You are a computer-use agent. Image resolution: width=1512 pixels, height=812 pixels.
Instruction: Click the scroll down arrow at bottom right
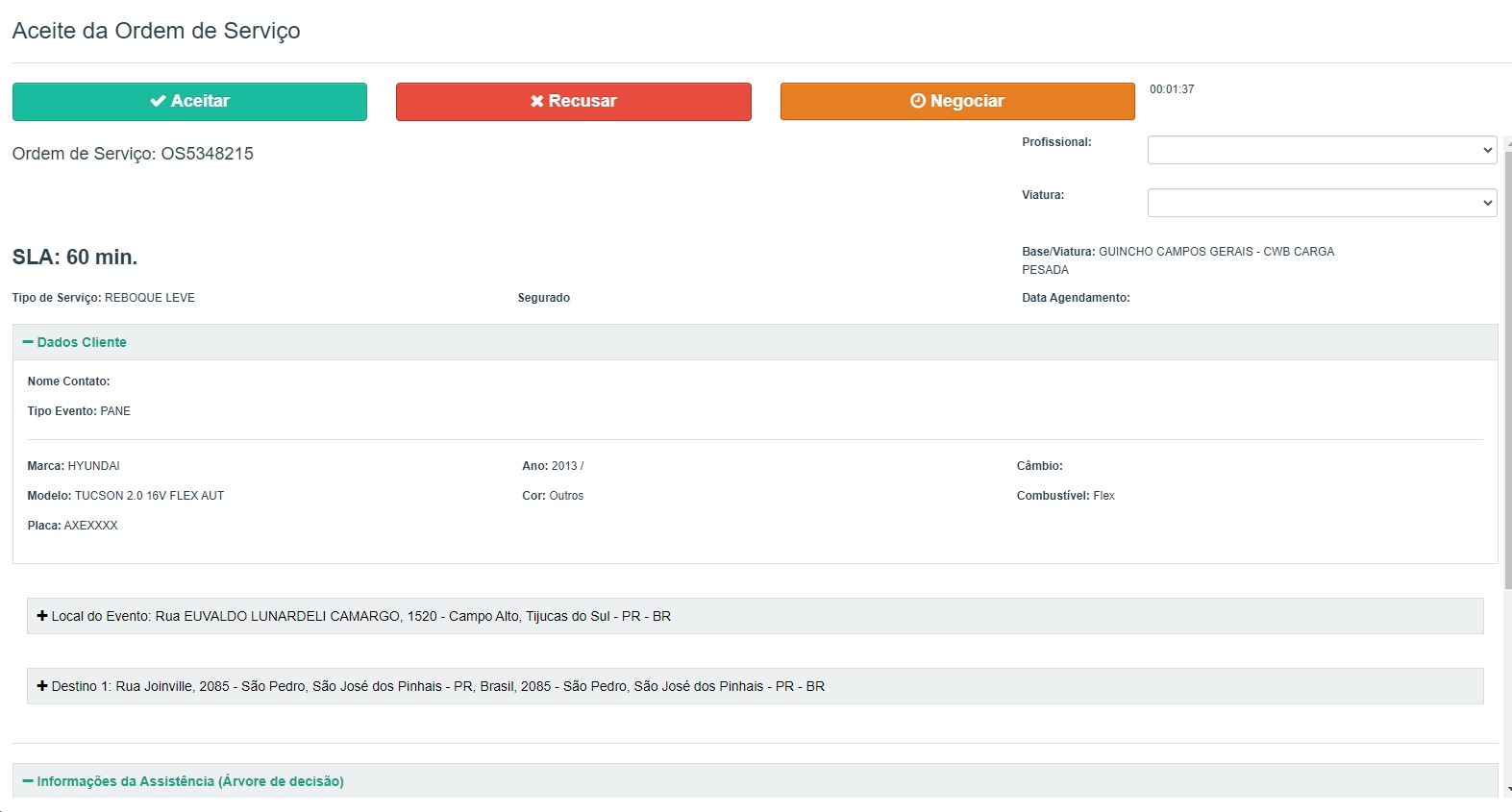tap(1507, 789)
